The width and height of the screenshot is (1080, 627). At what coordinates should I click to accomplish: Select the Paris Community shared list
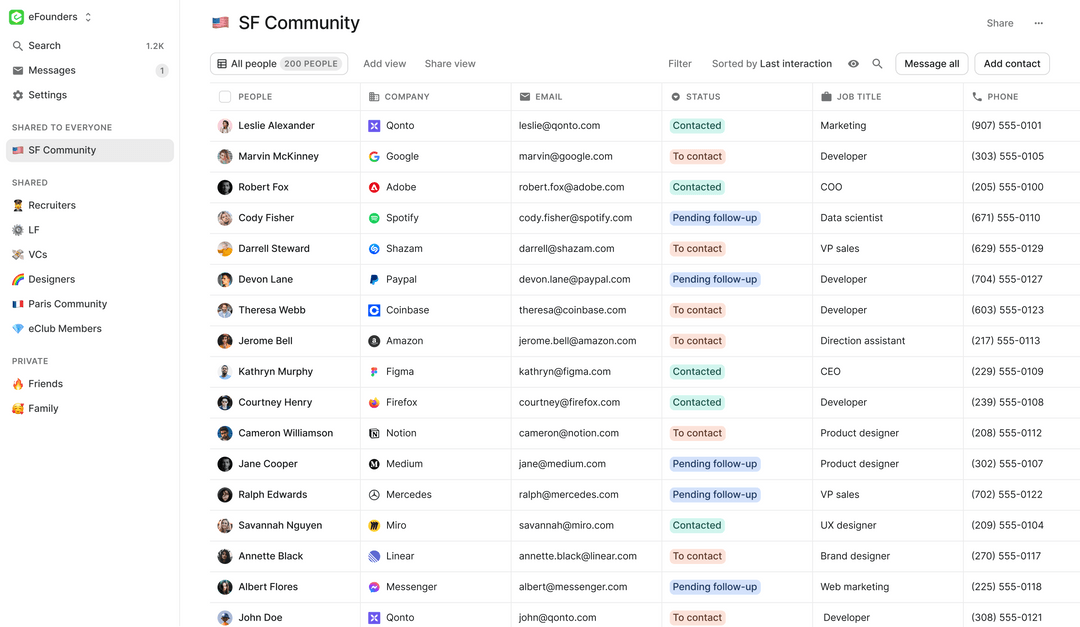click(x=67, y=303)
